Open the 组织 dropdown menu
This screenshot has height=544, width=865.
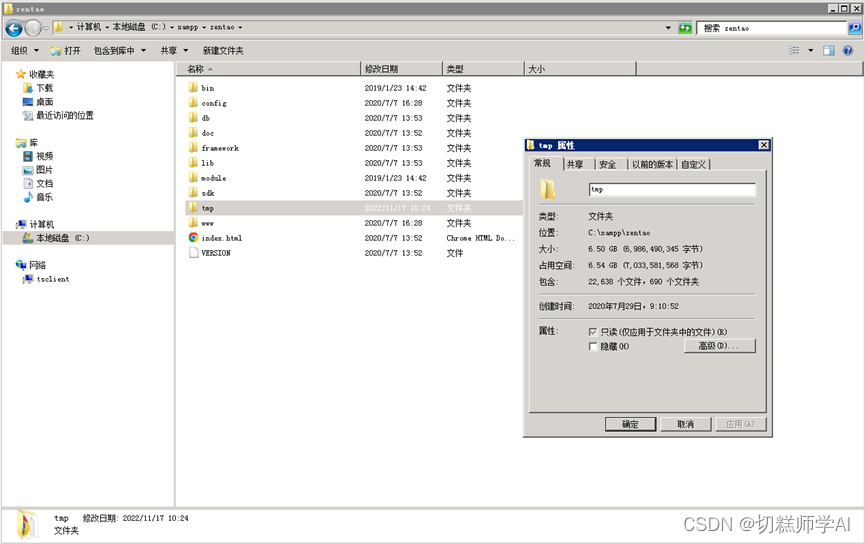(x=25, y=50)
